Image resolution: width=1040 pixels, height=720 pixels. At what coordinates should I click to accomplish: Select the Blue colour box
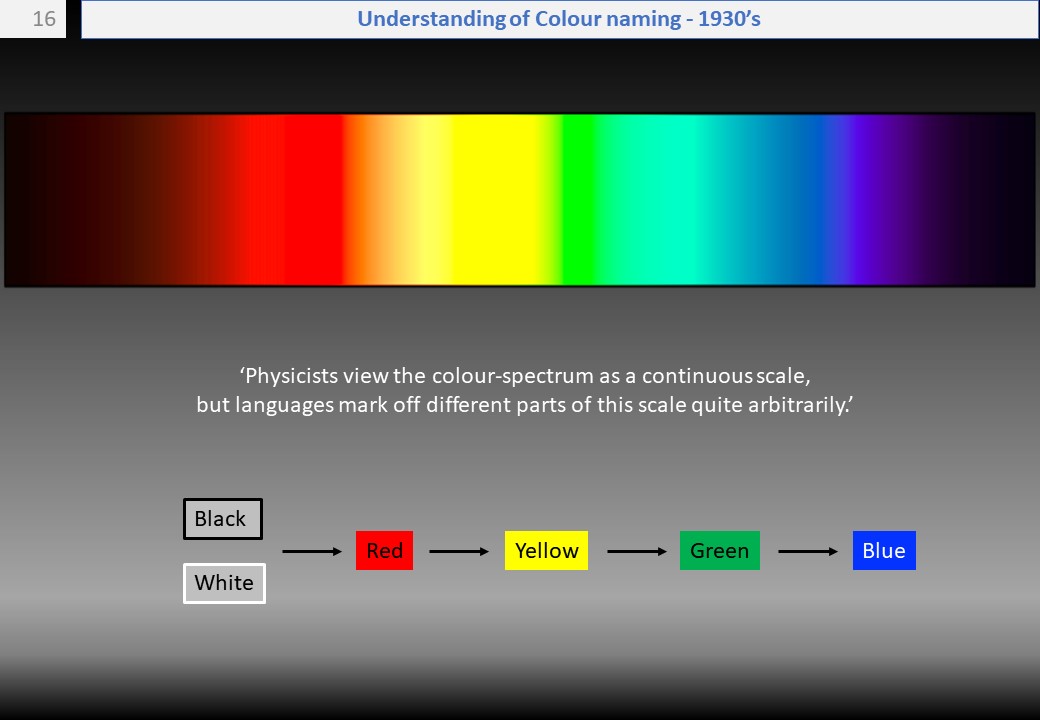(x=884, y=550)
